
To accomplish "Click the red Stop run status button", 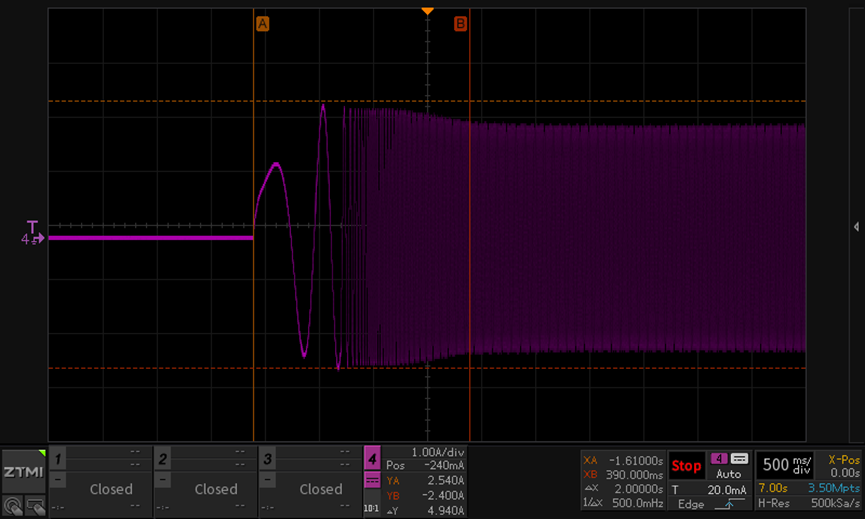I will click(x=686, y=466).
